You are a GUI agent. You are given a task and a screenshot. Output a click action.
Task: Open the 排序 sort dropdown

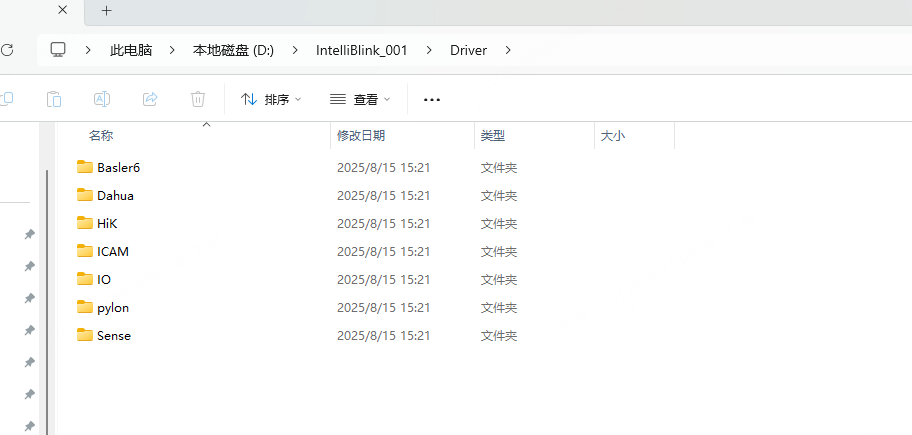(x=271, y=100)
